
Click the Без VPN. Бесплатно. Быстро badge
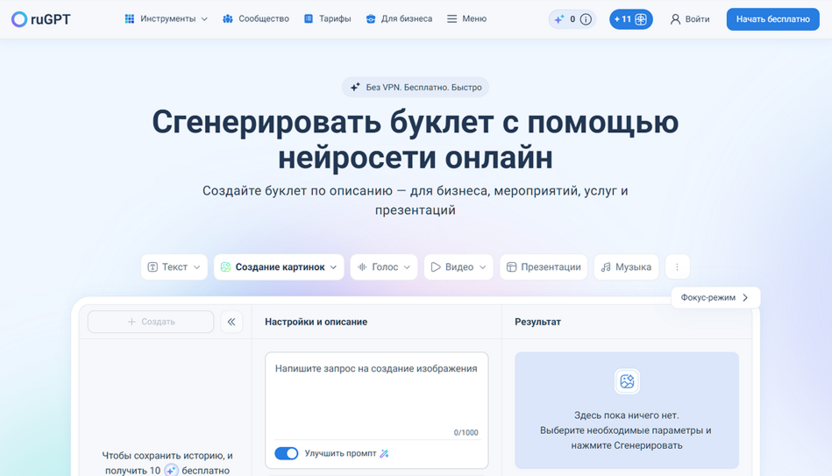tap(415, 87)
